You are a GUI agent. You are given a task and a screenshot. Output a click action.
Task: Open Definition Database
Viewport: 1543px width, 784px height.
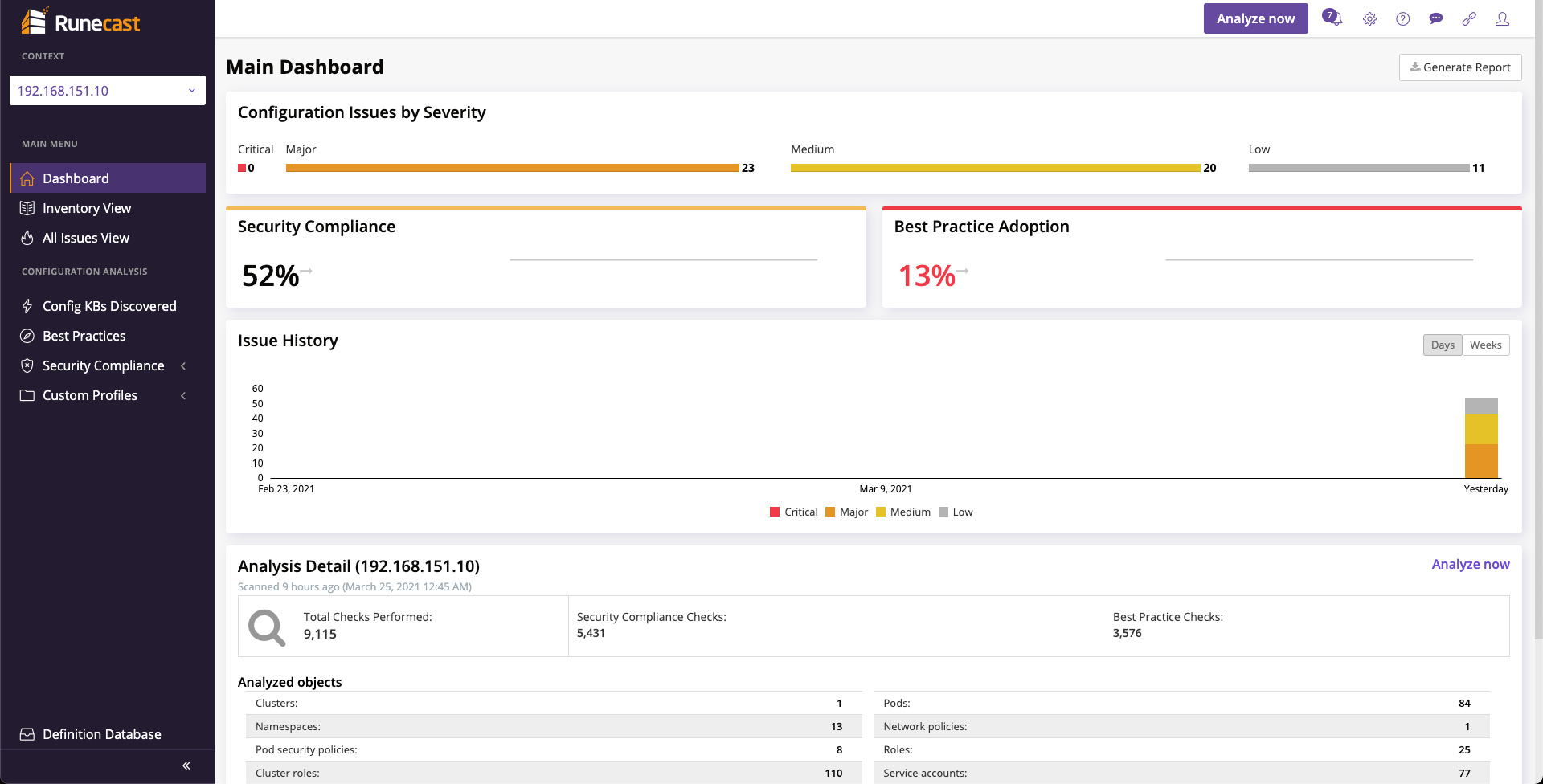point(108,734)
